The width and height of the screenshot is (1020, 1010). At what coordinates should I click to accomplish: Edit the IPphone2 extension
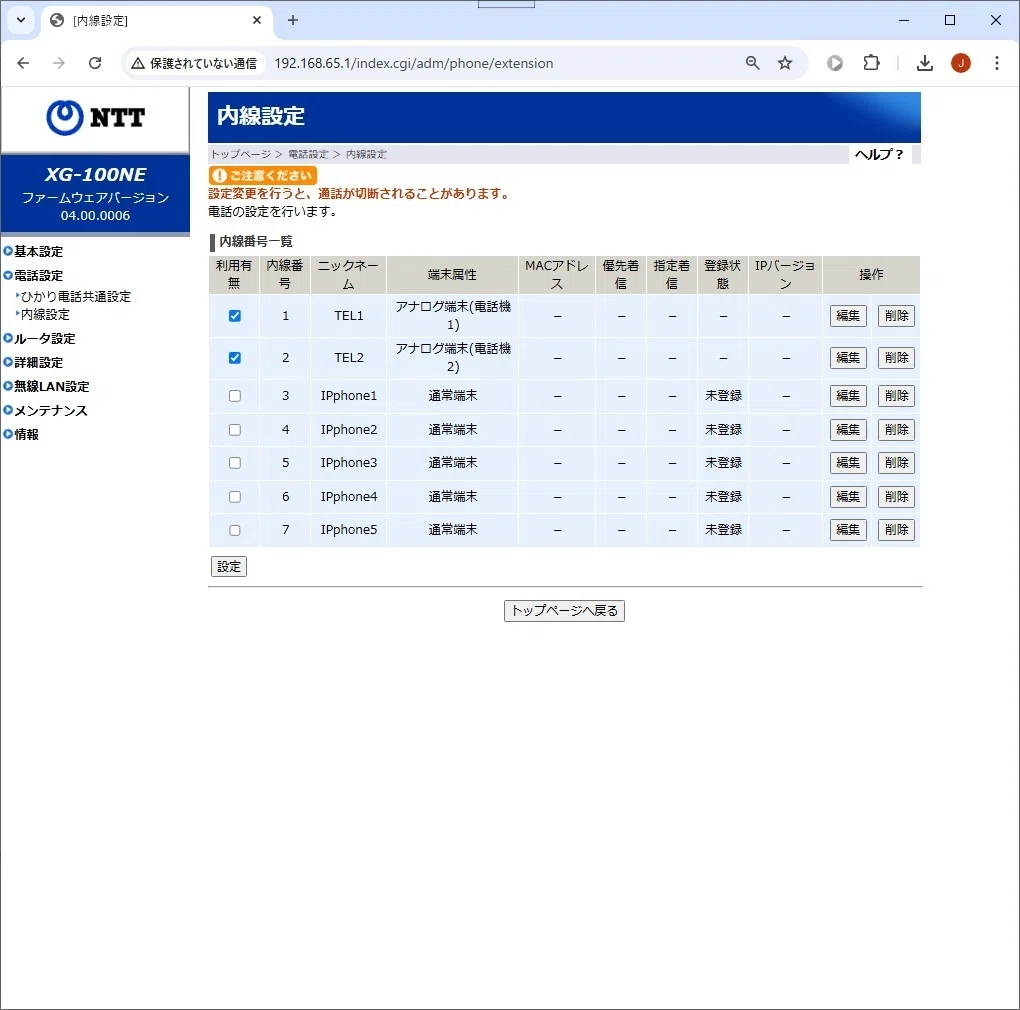(848, 430)
